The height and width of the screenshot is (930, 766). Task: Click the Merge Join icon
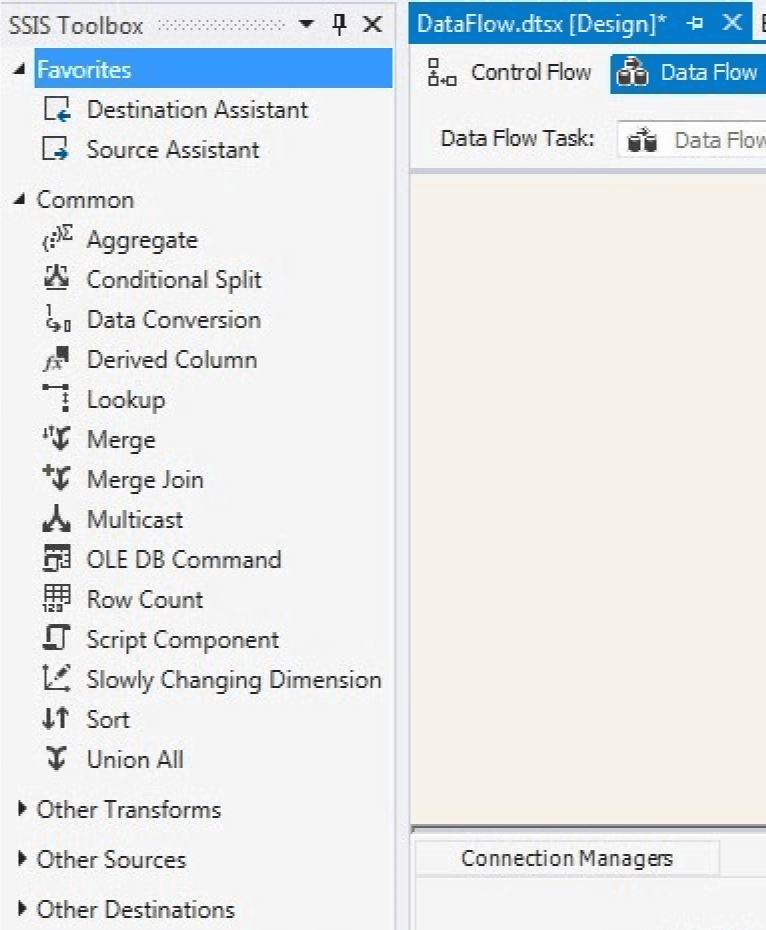[54, 480]
